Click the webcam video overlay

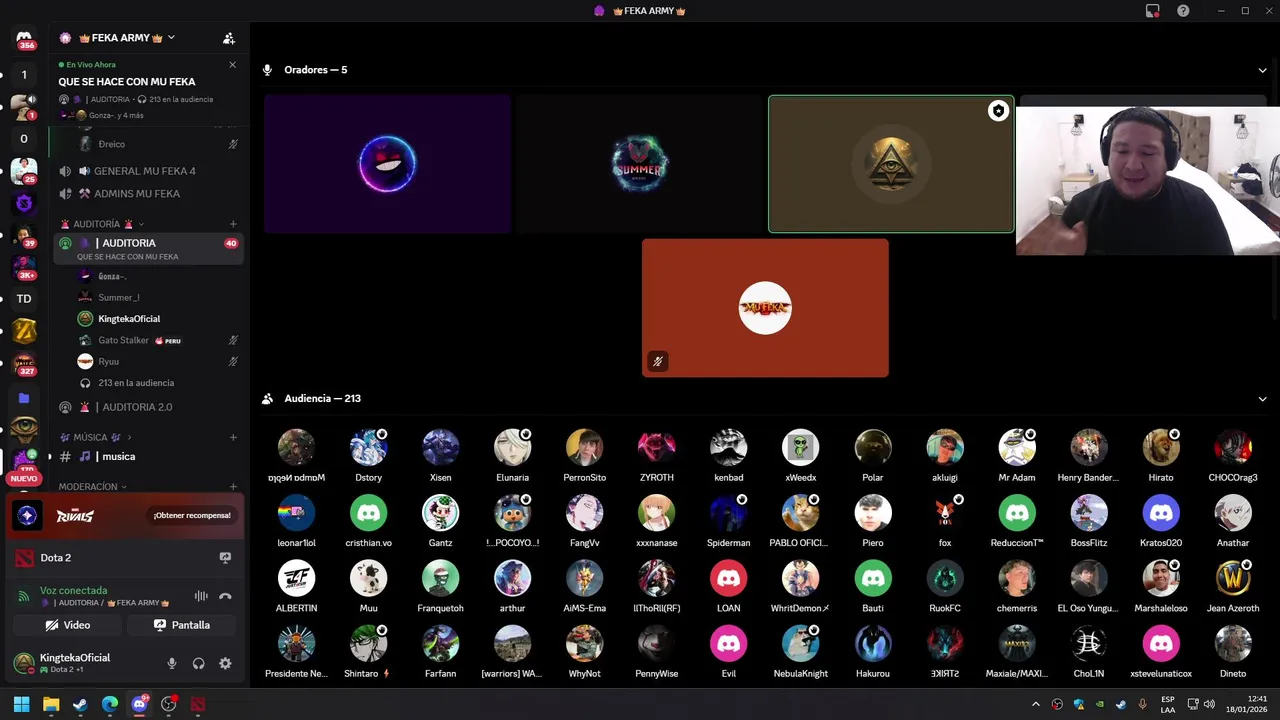pyautogui.click(x=1148, y=181)
